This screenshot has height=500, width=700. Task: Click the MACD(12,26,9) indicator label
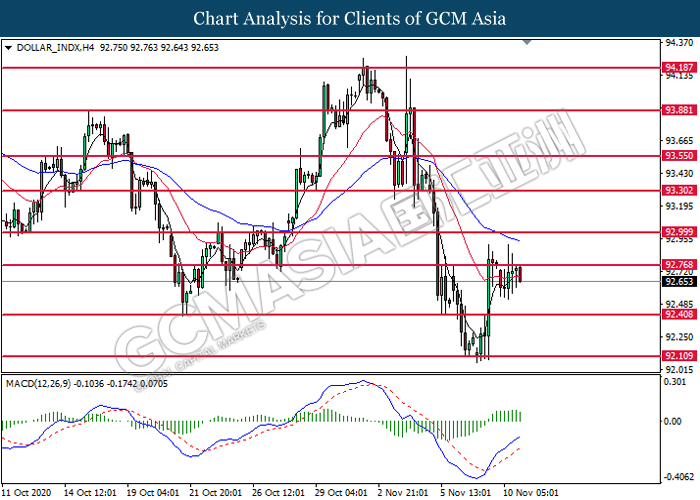coord(38,384)
